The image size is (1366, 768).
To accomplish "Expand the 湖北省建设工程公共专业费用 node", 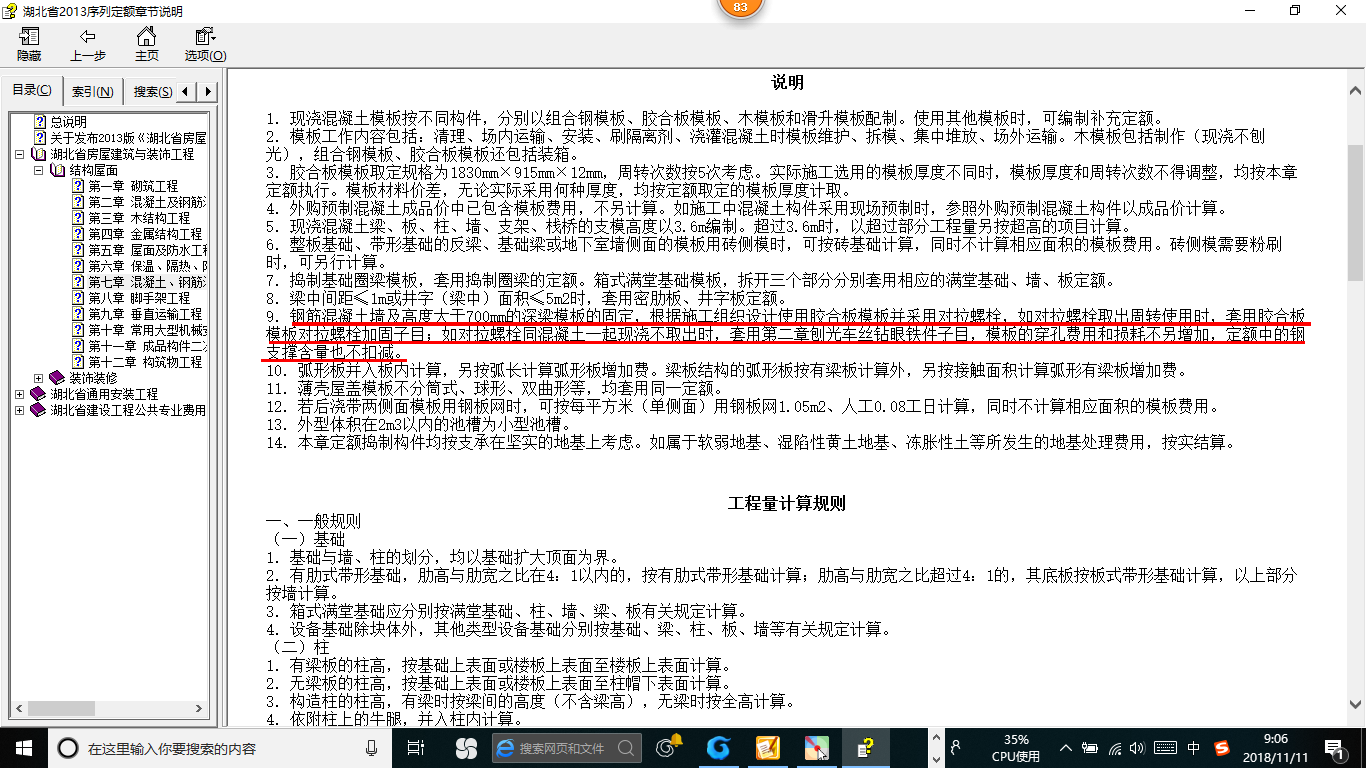I will click(20, 411).
